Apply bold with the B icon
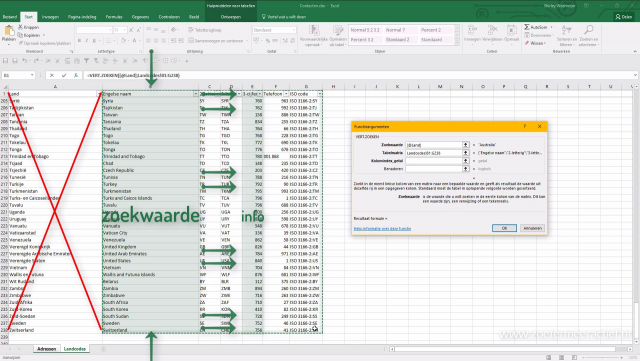 [80, 40]
